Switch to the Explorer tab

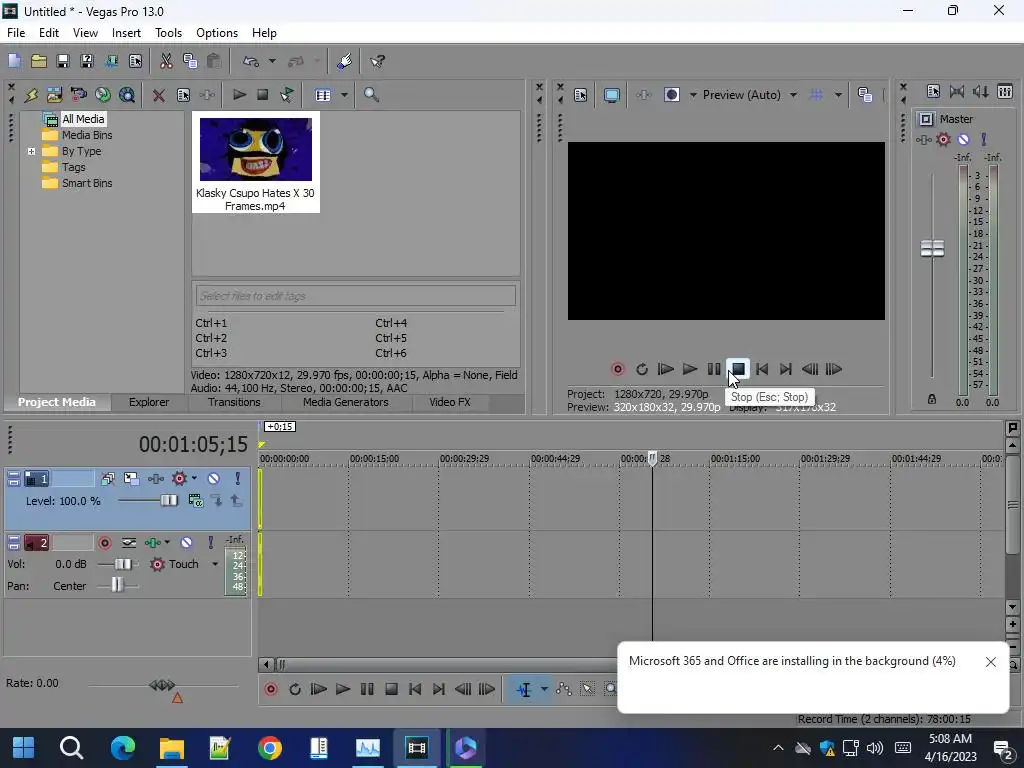[148, 402]
